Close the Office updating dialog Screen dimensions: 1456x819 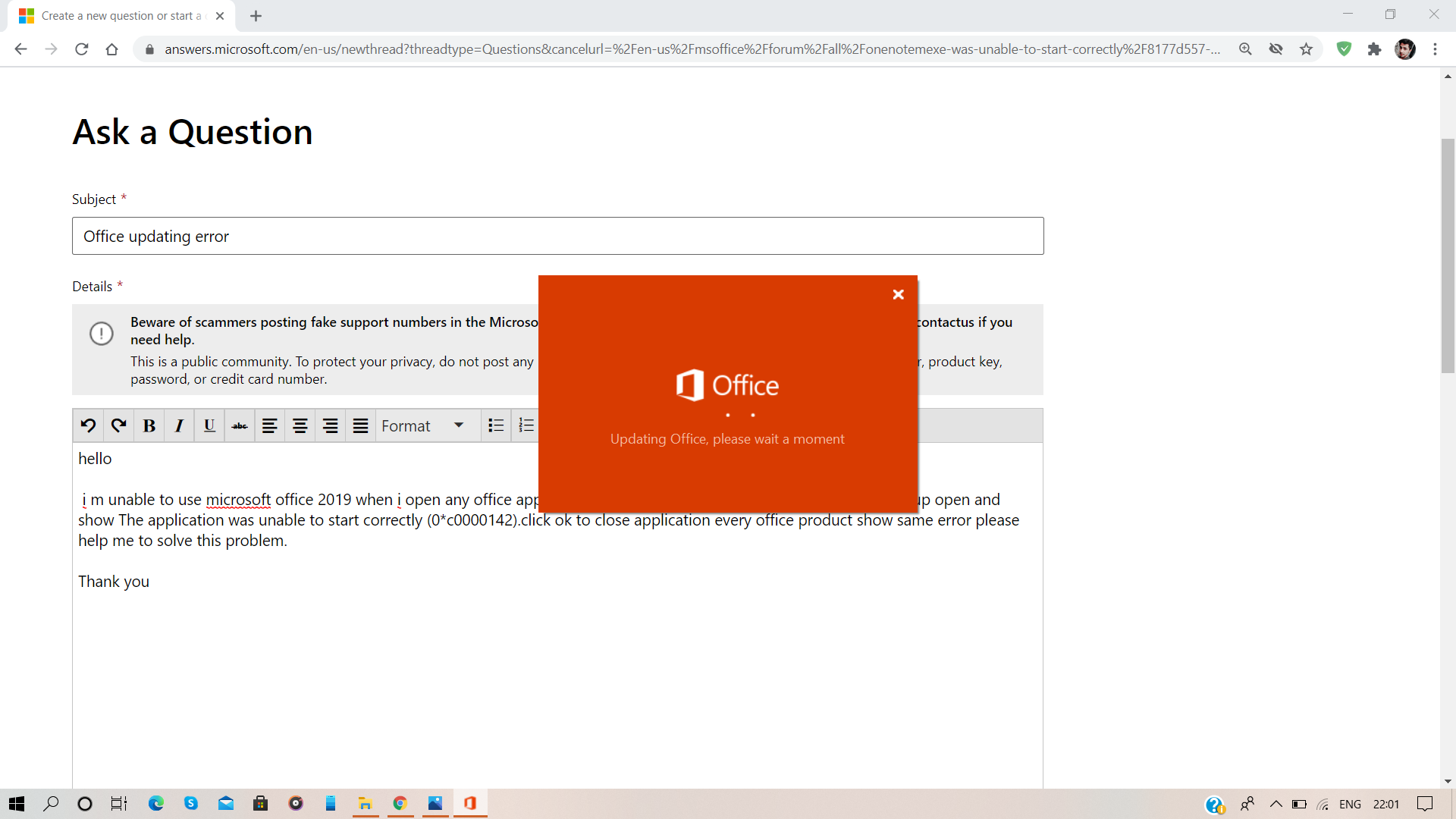[897, 293]
